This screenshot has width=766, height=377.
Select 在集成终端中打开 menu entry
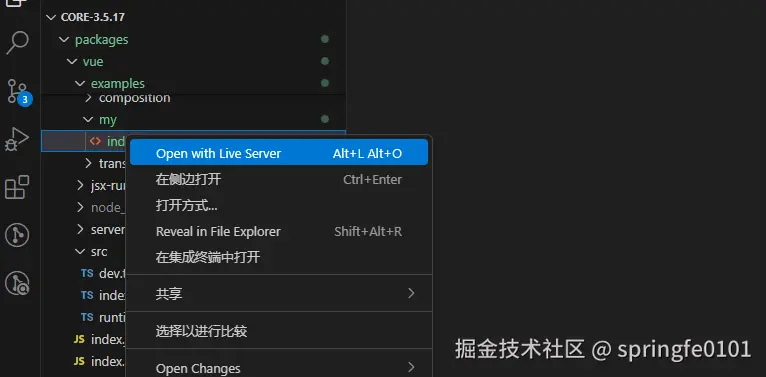click(x=279, y=257)
